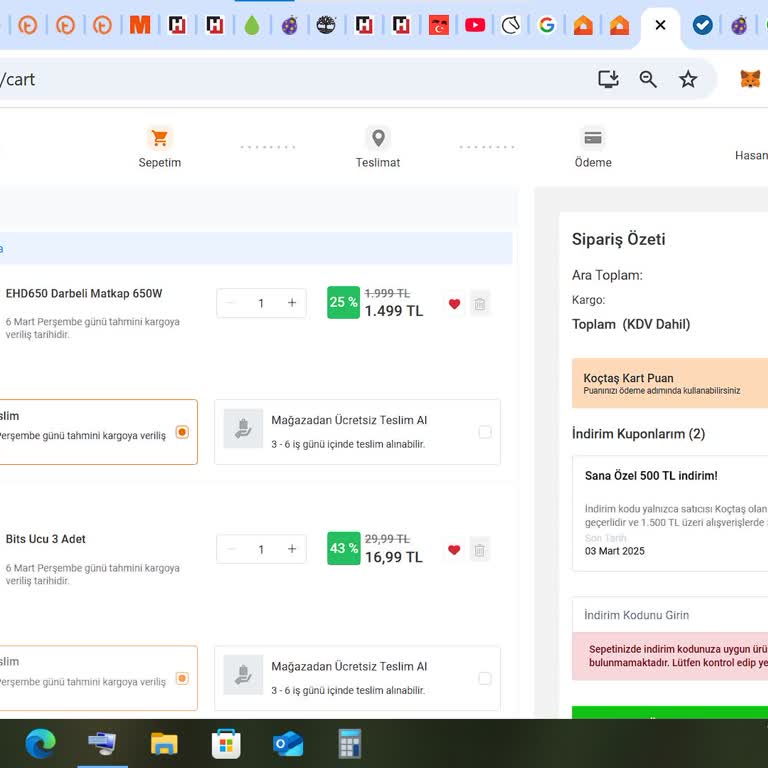Viewport: 768px width, 768px height.
Task: Open the MetaMask fox extension
Action: click(749, 79)
